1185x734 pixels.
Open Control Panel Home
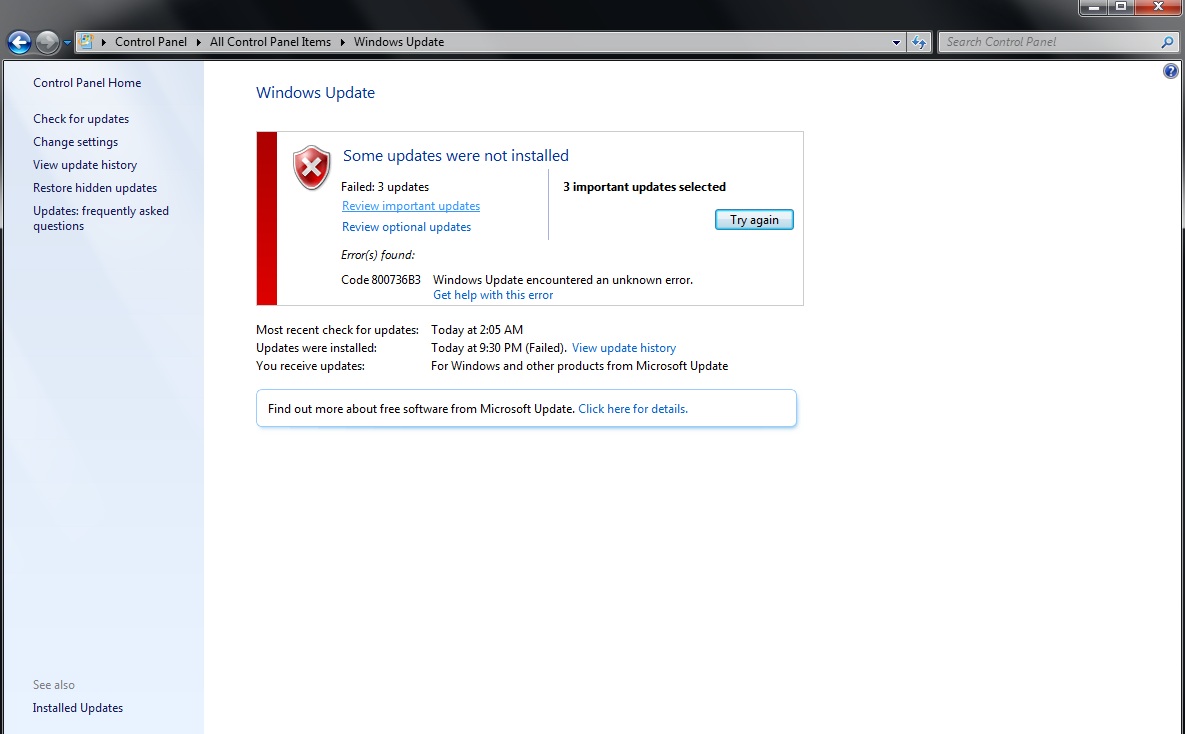point(87,83)
